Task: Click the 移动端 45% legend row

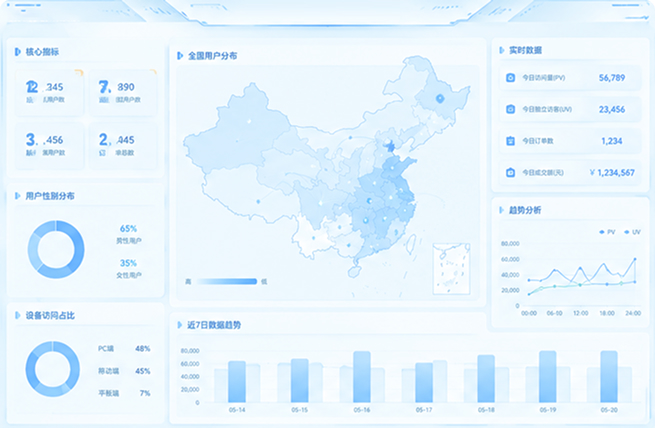Action: click(124, 371)
